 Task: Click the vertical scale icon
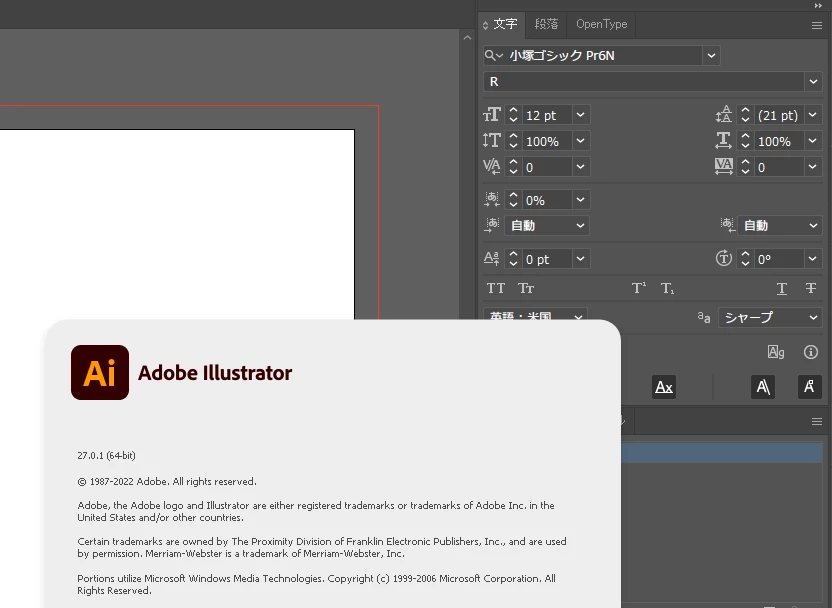point(492,141)
